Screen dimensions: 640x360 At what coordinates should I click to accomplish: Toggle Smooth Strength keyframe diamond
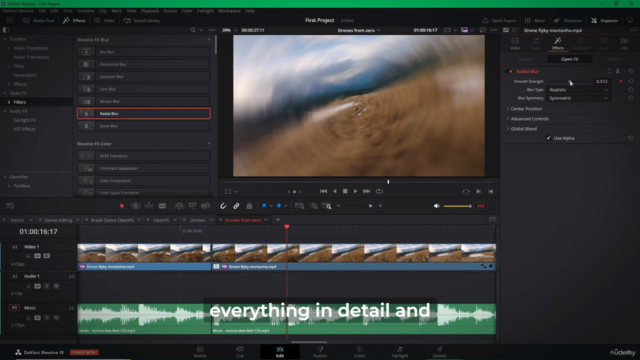point(621,82)
